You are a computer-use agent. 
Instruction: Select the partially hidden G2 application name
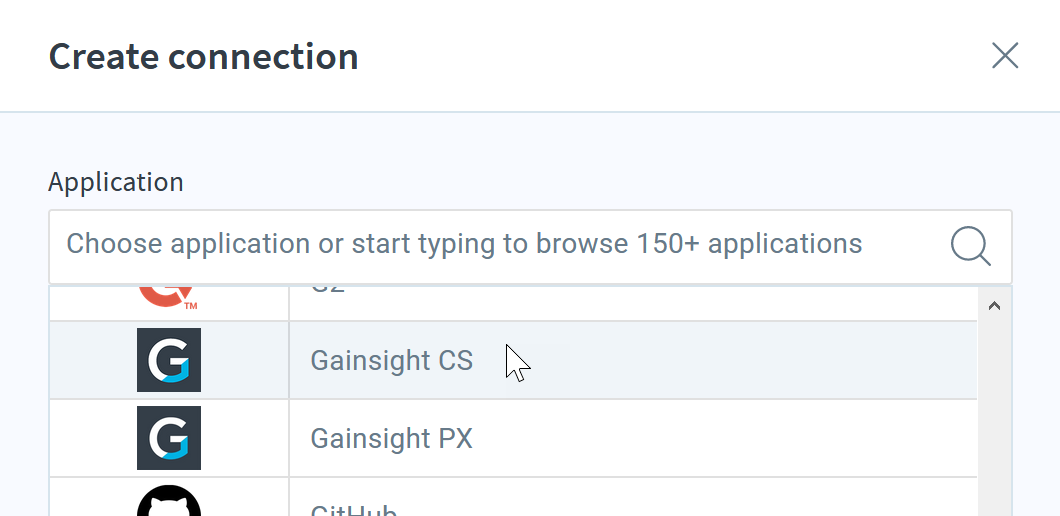328,289
